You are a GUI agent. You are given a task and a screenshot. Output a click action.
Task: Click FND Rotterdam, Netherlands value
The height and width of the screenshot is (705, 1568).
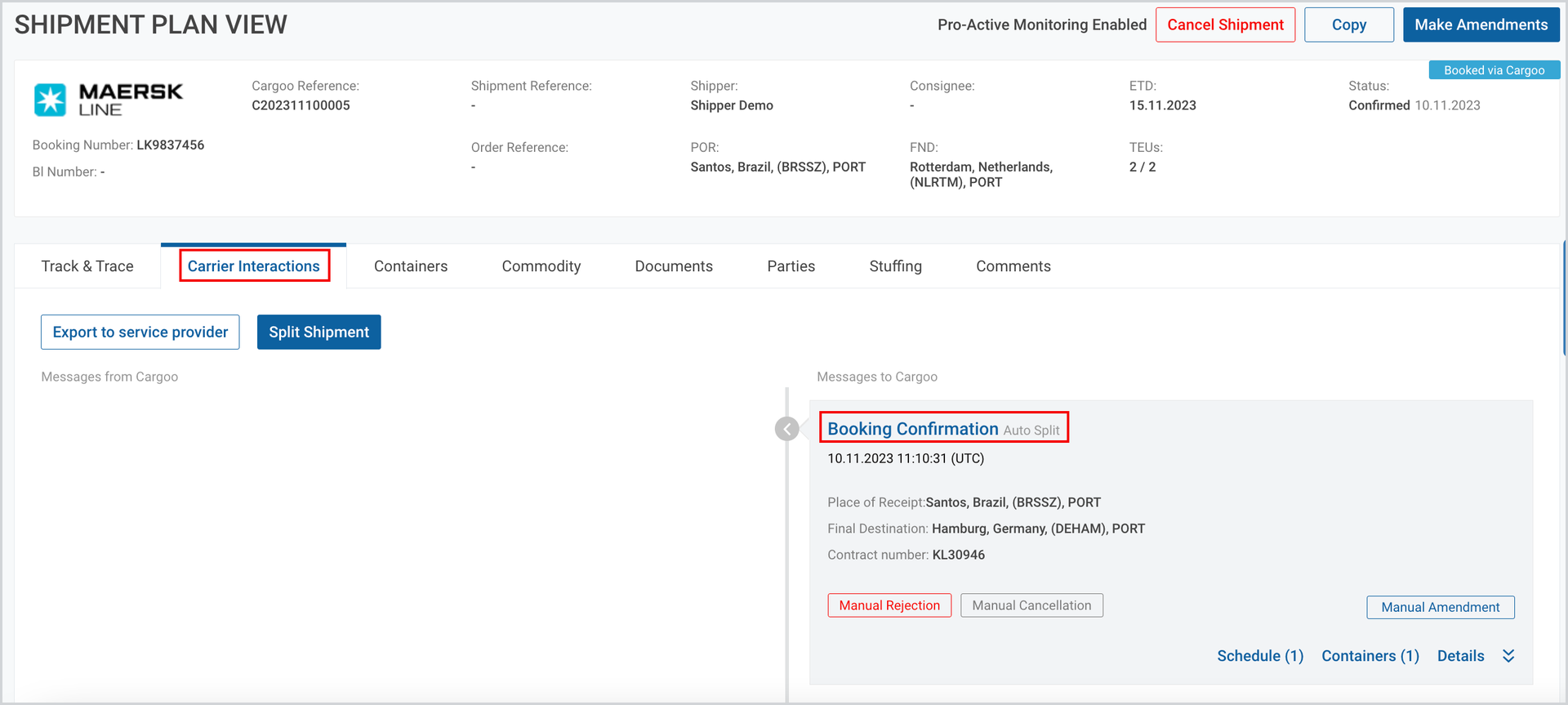pyautogui.click(x=981, y=174)
